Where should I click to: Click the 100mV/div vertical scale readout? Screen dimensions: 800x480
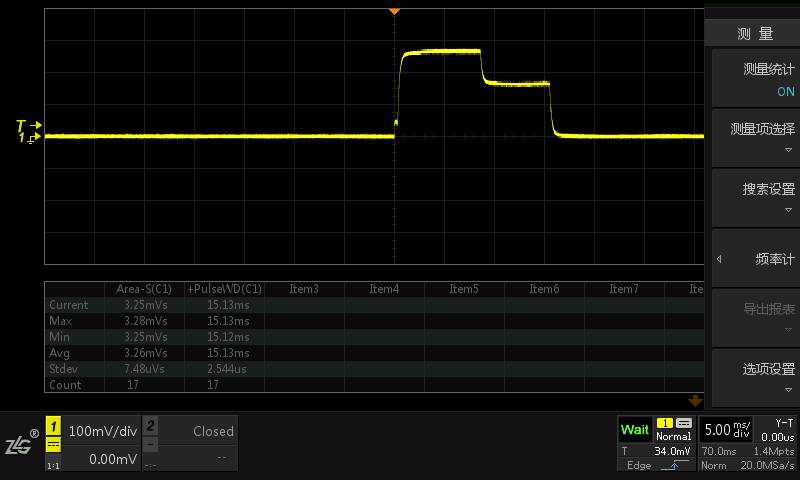102,431
